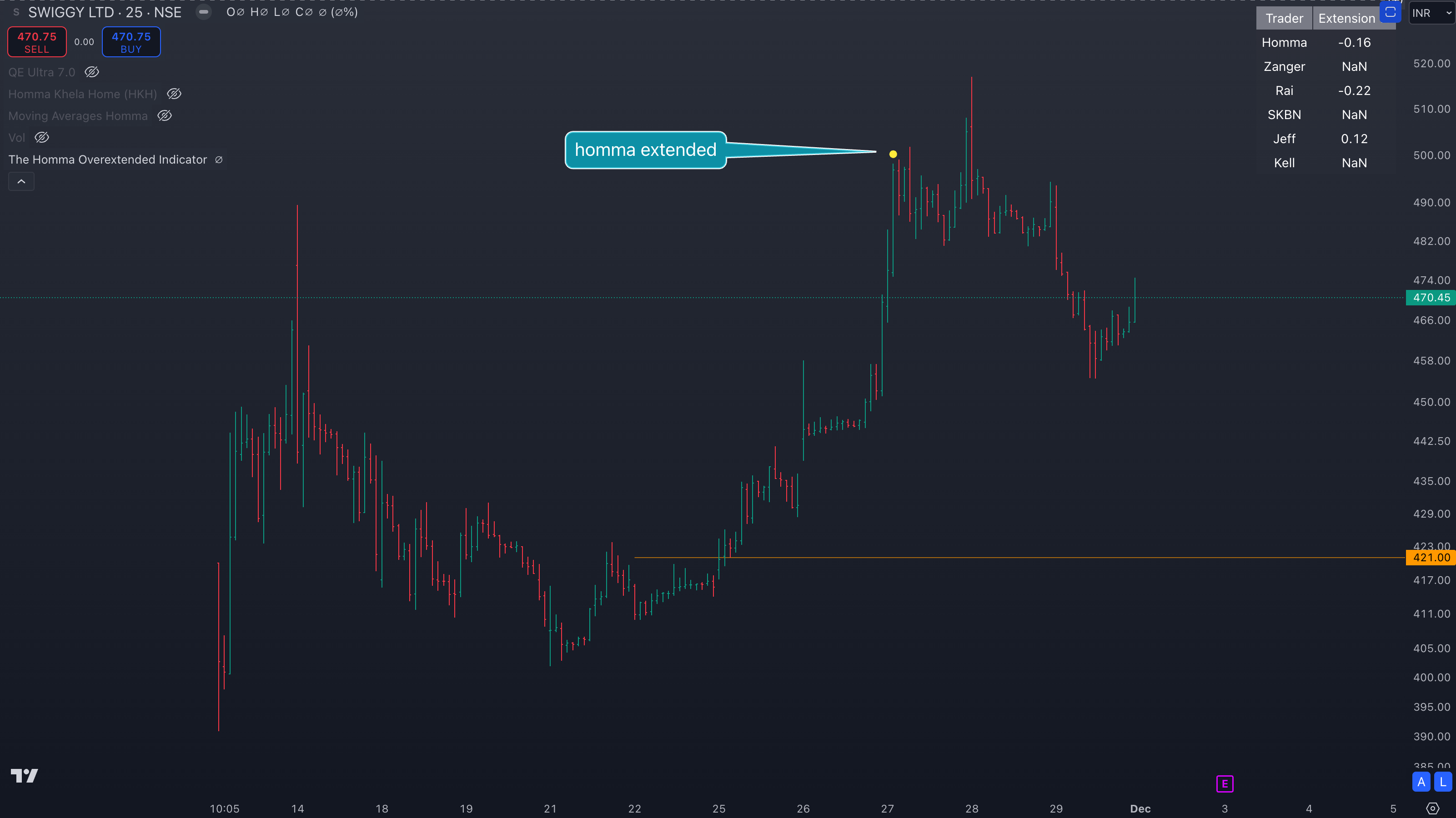Click the Dec label on time axis
Image resolution: width=1456 pixels, height=818 pixels.
(x=1140, y=808)
